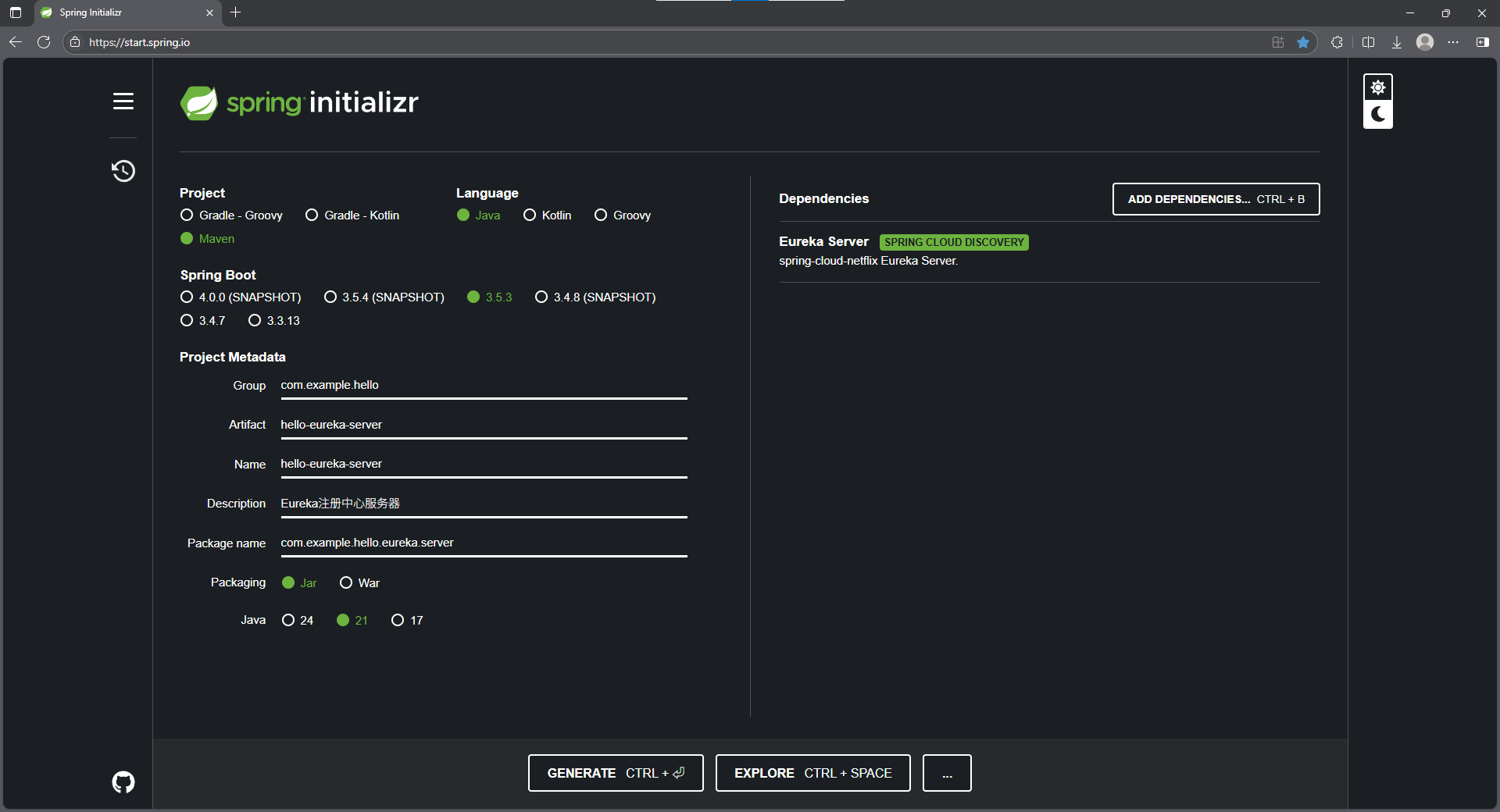Viewport: 1500px width, 812px height.
Task: Click the Generate button
Action: pyautogui.click(x=616, y=773)
